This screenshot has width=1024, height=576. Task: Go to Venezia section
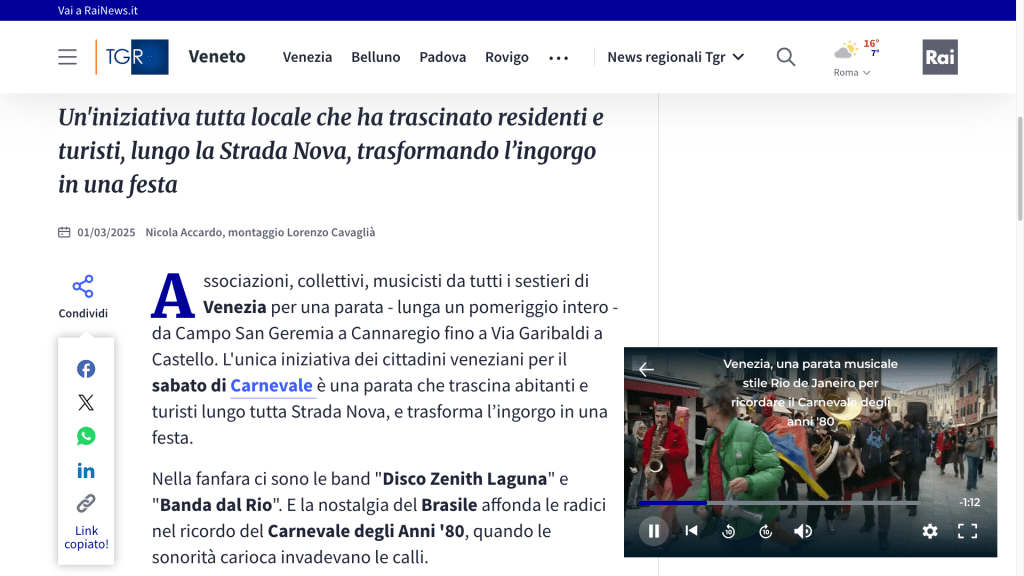click(x=307, y=57)
